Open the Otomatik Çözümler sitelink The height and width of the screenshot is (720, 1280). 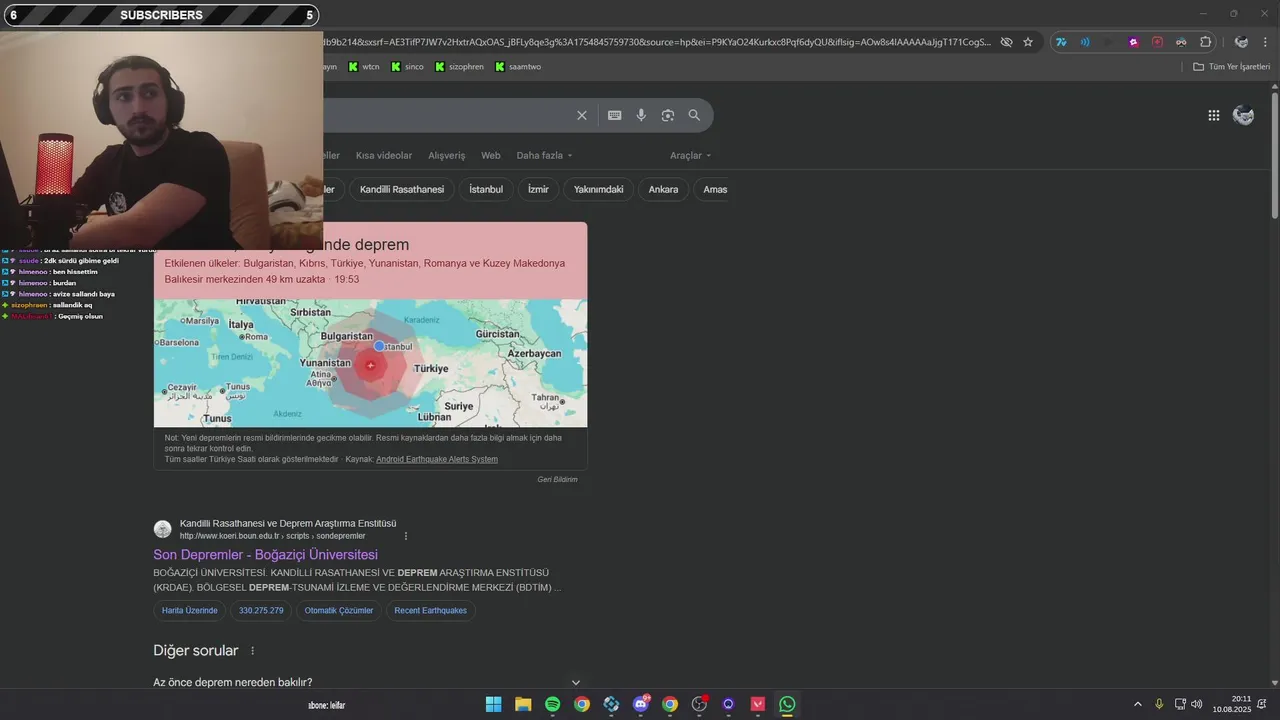(x=339, y=610)
